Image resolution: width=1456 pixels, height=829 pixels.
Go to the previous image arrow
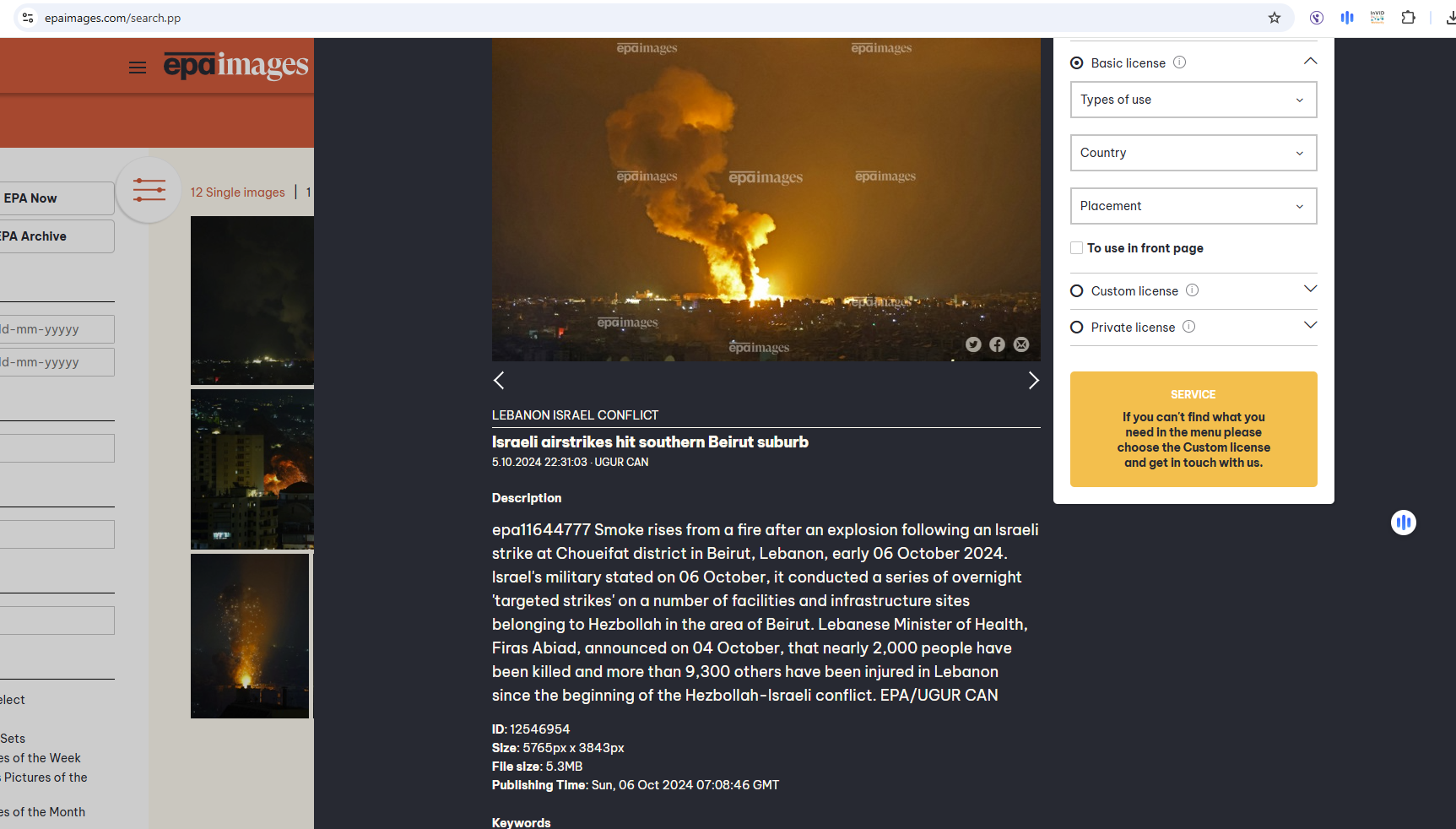(499, 381)
